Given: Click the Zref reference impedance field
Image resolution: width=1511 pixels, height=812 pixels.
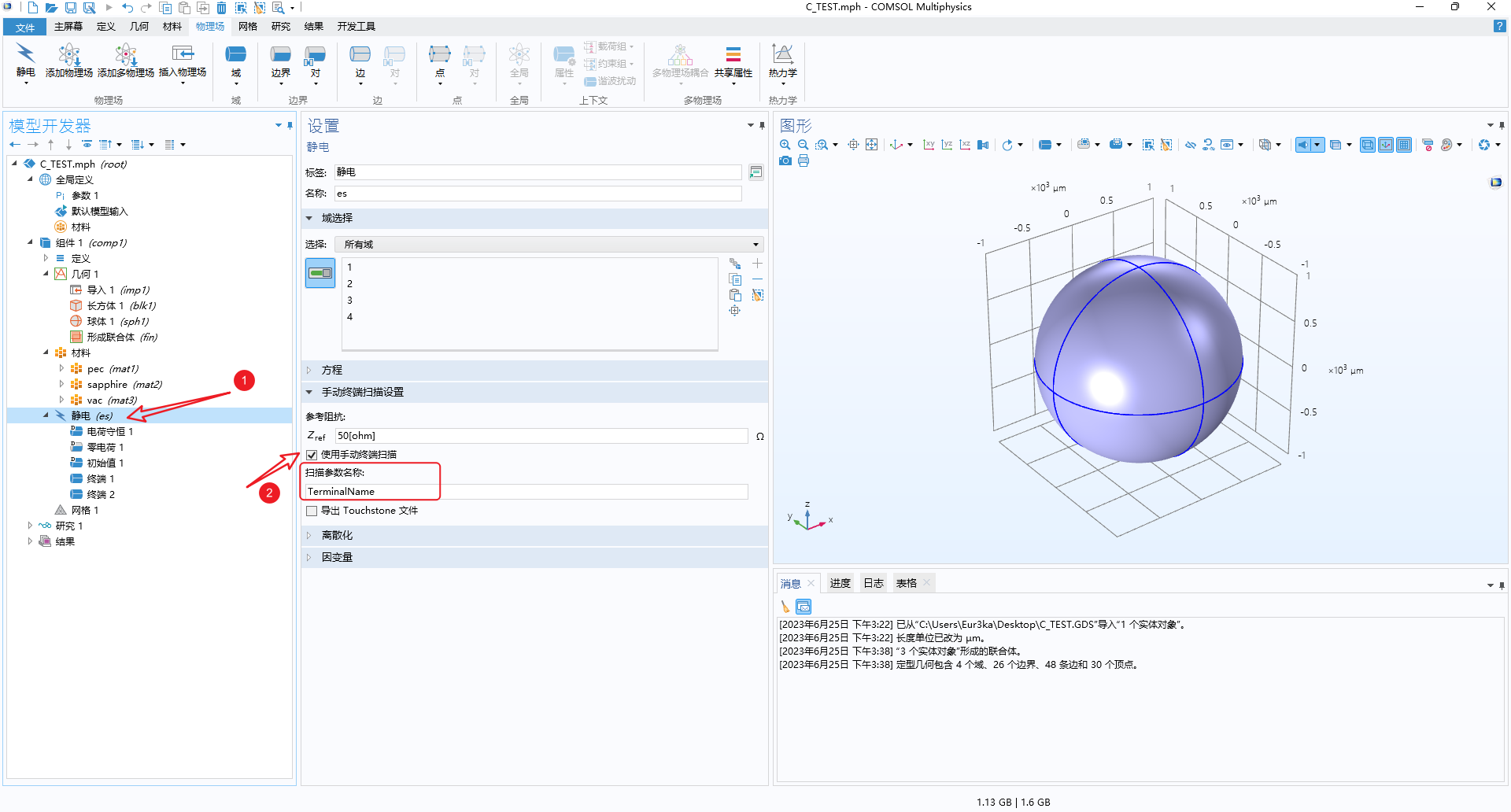Looking at the screenshot, I should [x=541, y=436].
